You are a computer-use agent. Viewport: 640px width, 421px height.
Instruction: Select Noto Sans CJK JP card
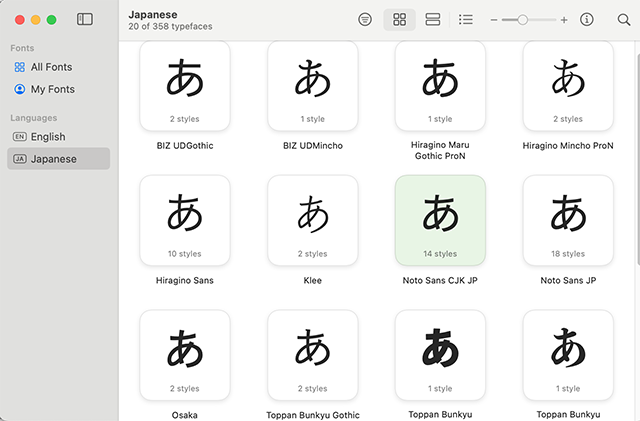440,221
